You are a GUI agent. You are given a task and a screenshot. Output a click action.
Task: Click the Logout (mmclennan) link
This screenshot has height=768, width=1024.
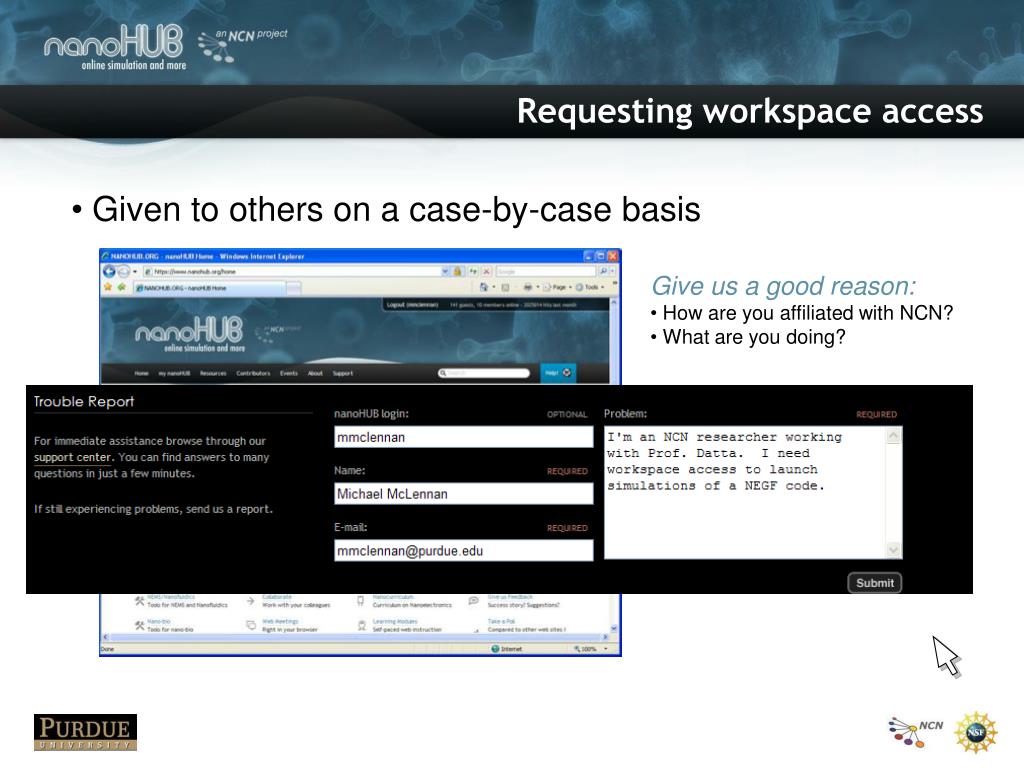(412, 304)
